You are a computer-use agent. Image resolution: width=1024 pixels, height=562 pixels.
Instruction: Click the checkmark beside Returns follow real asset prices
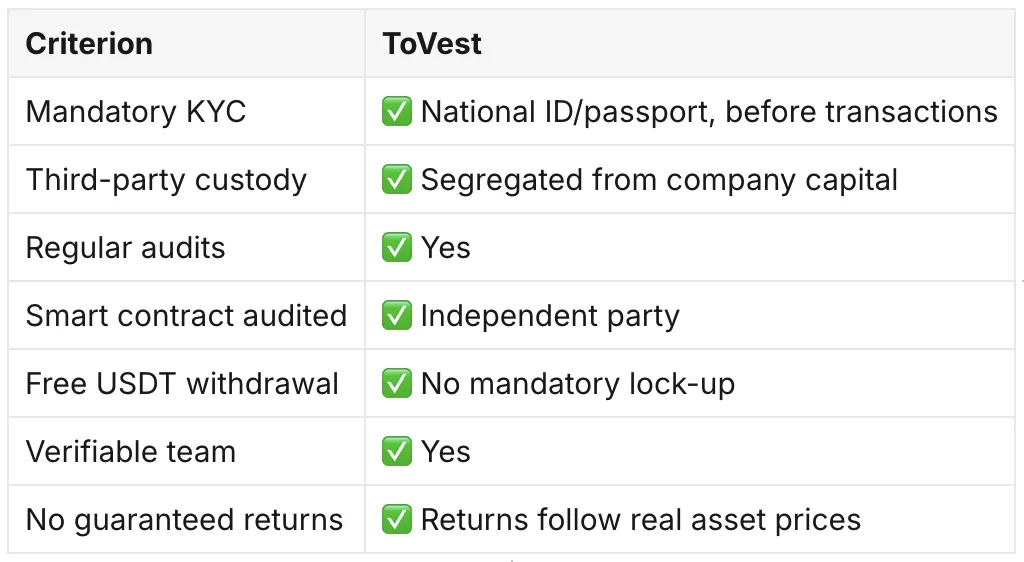pos(396,519)
